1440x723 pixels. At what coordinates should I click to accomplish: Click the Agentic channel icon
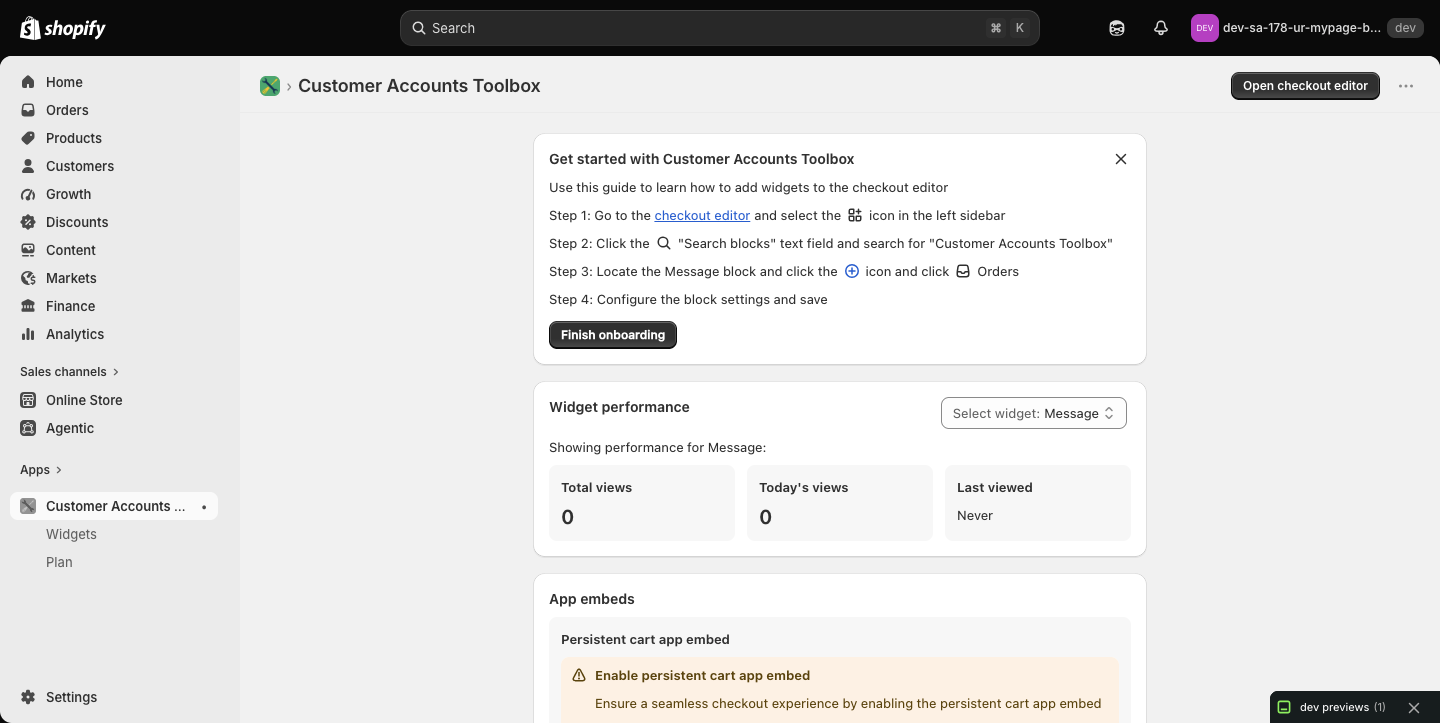pos(28,428)
